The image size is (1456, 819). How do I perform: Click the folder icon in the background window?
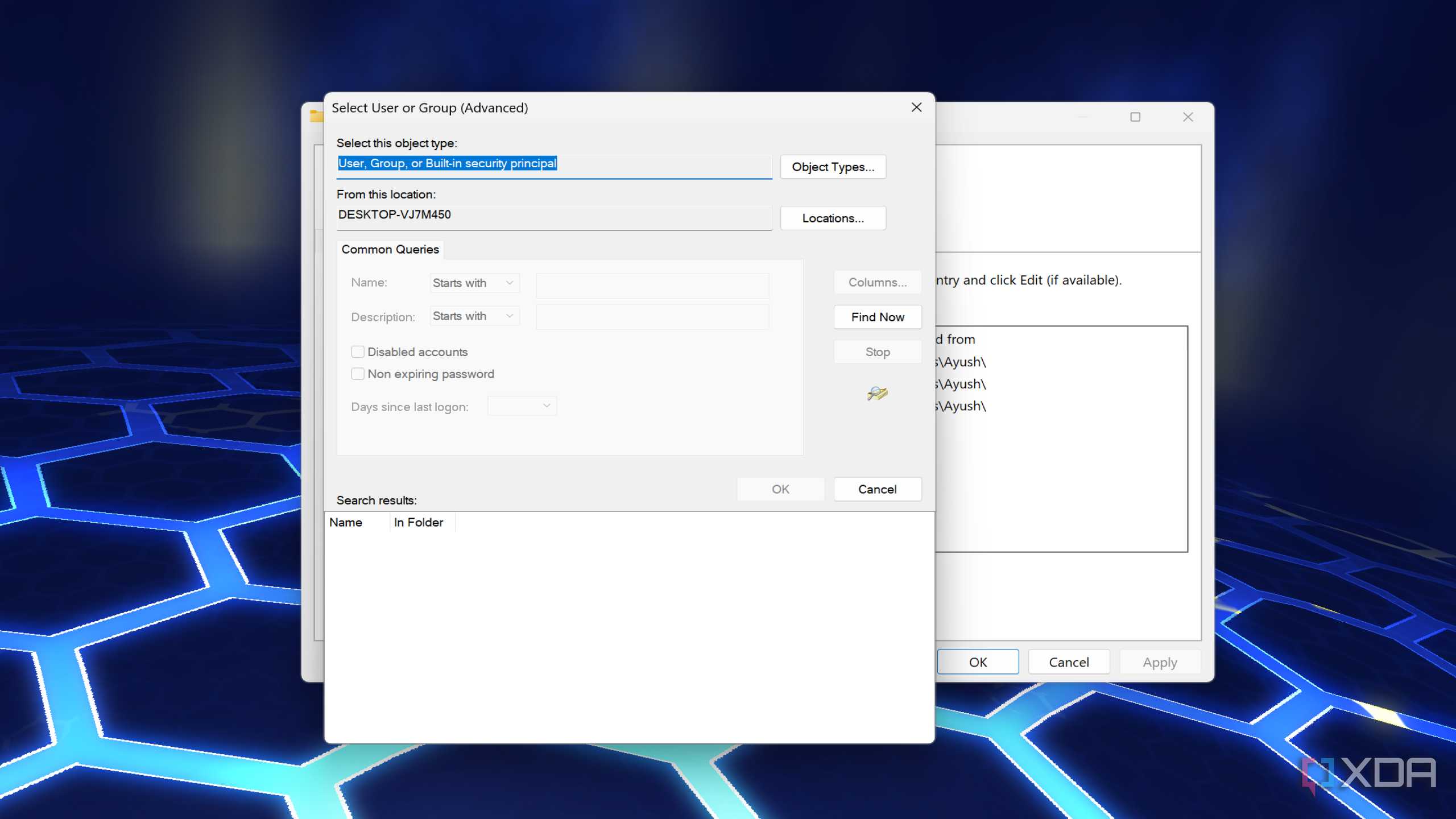pos(316,116)
